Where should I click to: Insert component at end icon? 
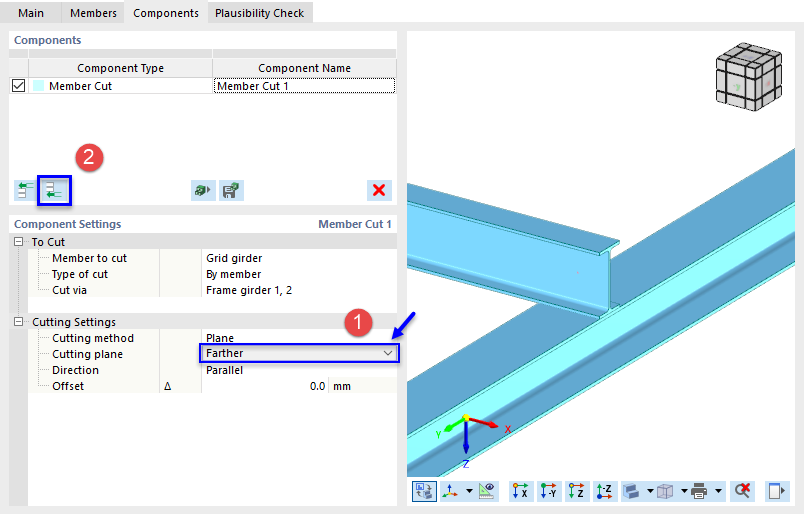point(54,190)
